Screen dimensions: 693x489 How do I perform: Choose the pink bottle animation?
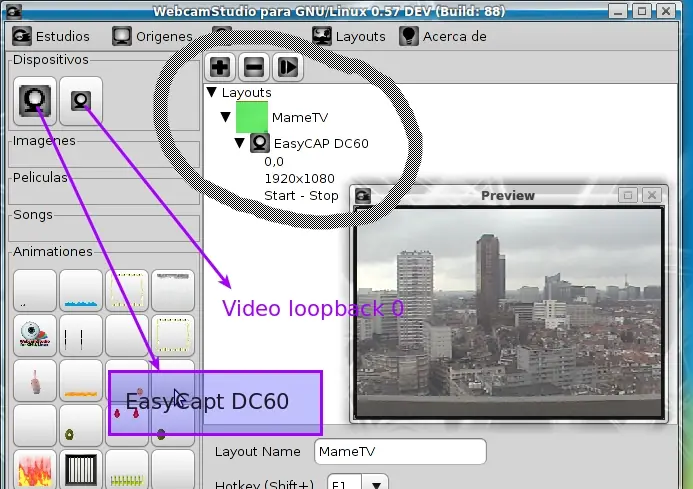(x=35, y=381)
